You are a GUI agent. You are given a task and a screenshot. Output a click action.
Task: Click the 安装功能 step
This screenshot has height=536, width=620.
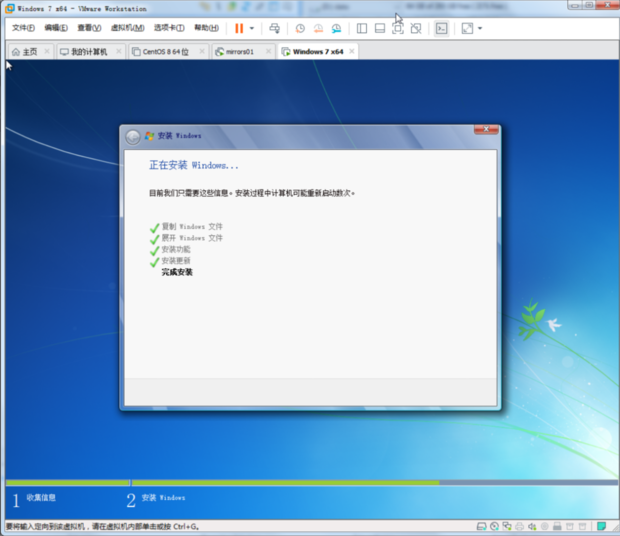click(176, 249)
